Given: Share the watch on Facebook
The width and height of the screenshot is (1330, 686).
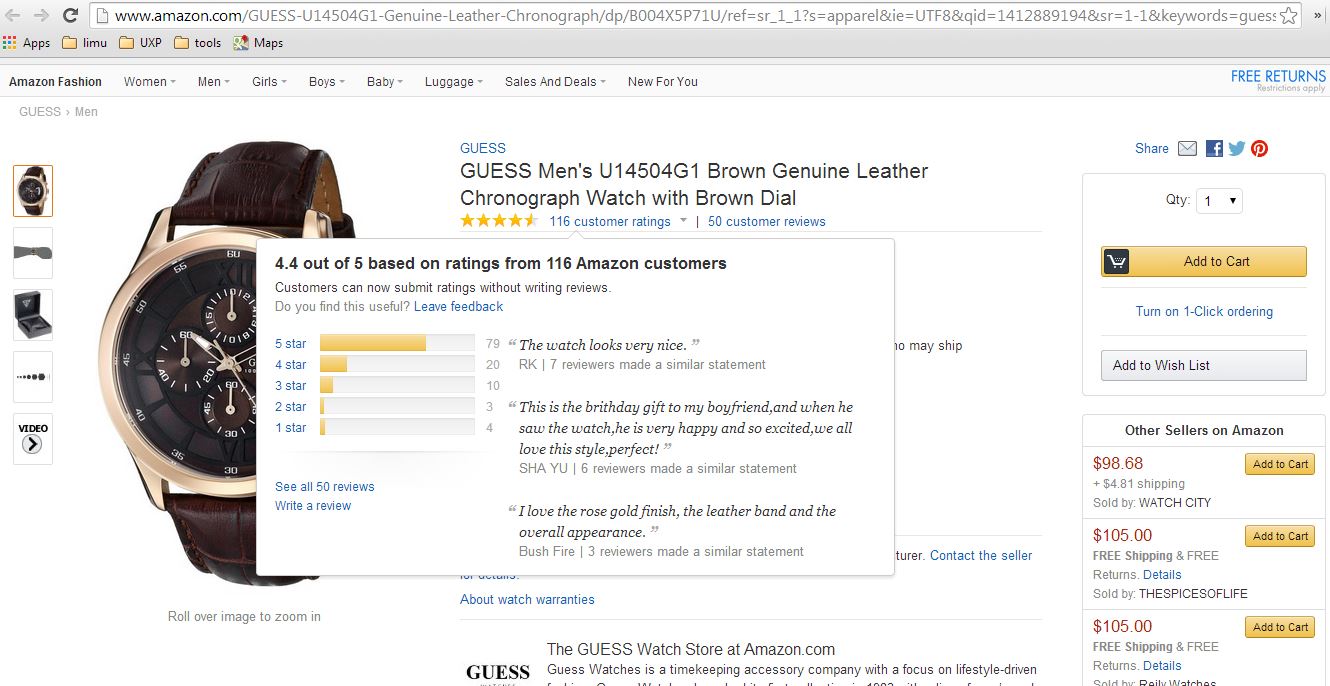Looking at the screenshot, I should (x=1214, y=149).
